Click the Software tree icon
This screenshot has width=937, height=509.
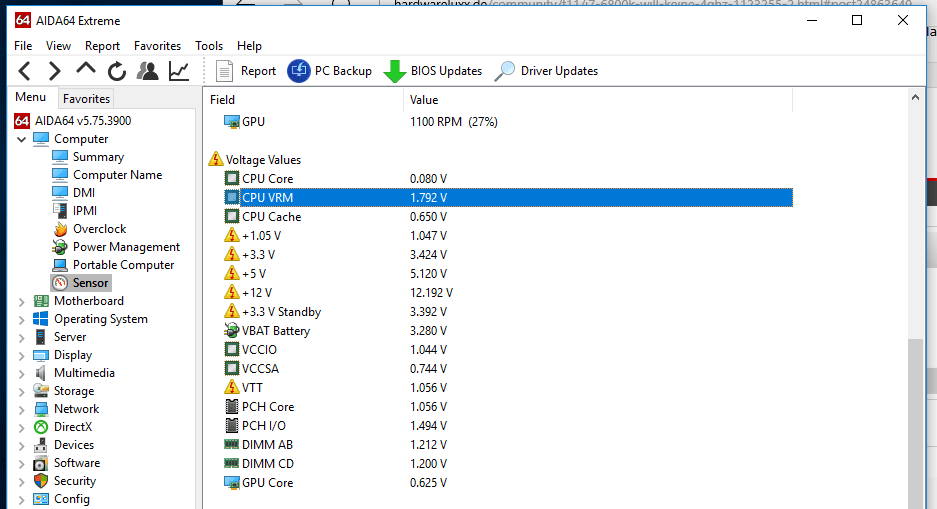click(x=41, y=464)
